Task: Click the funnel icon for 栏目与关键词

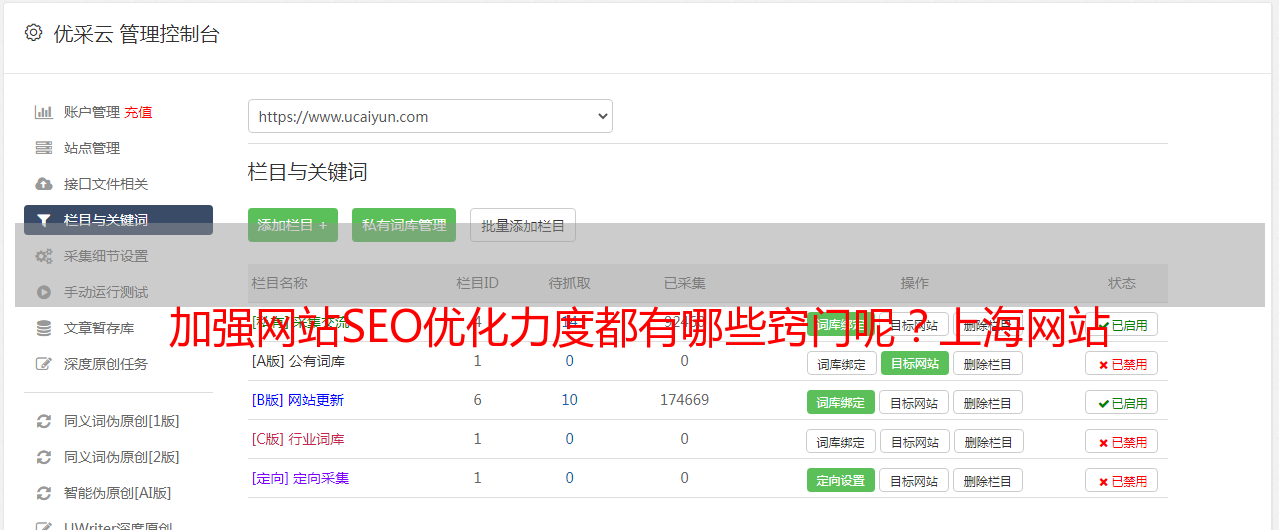Action: click(x=43, y=220)
